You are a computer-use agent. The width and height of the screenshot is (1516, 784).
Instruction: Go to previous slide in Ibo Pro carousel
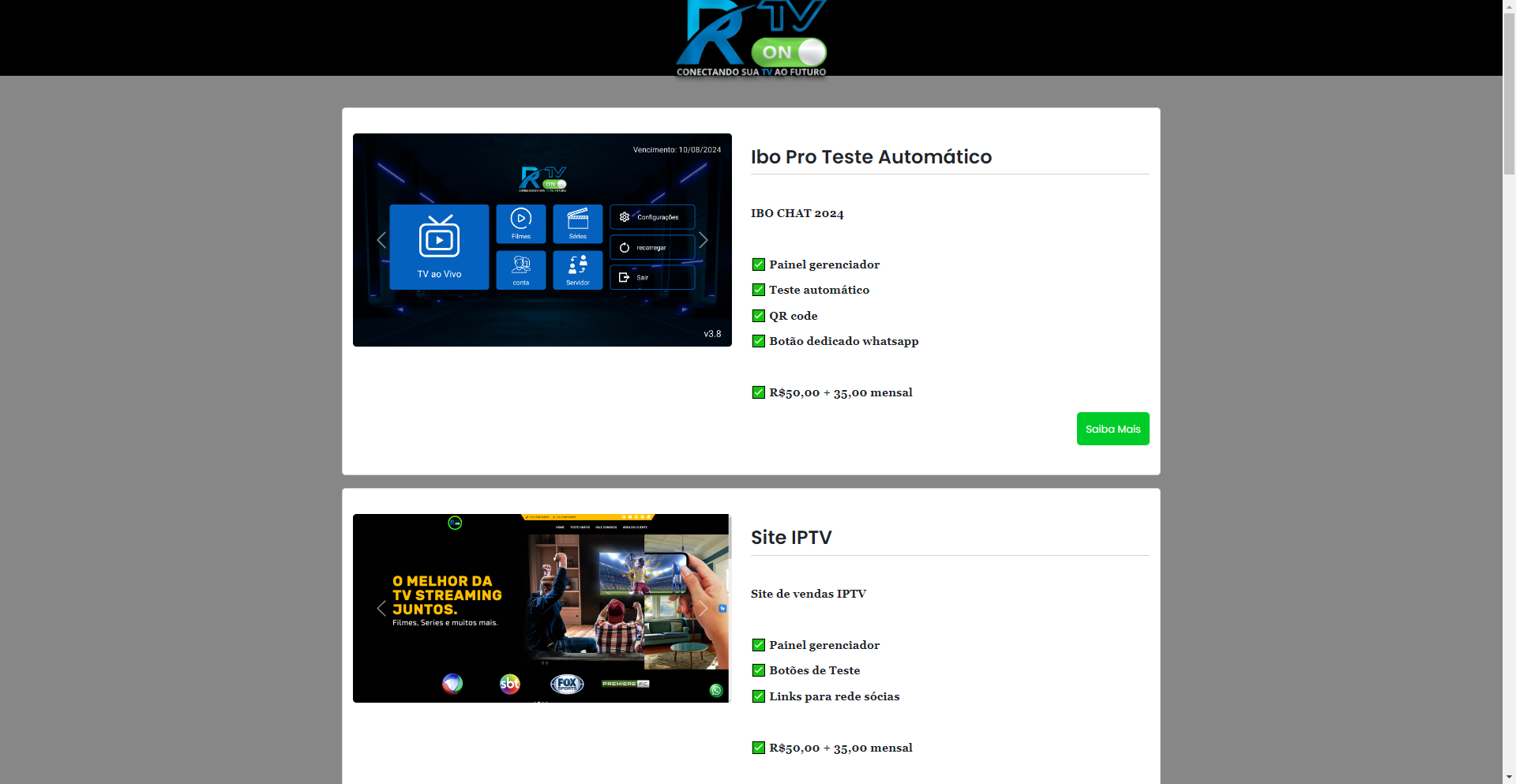pyautogui.click(x=381, y=240)
